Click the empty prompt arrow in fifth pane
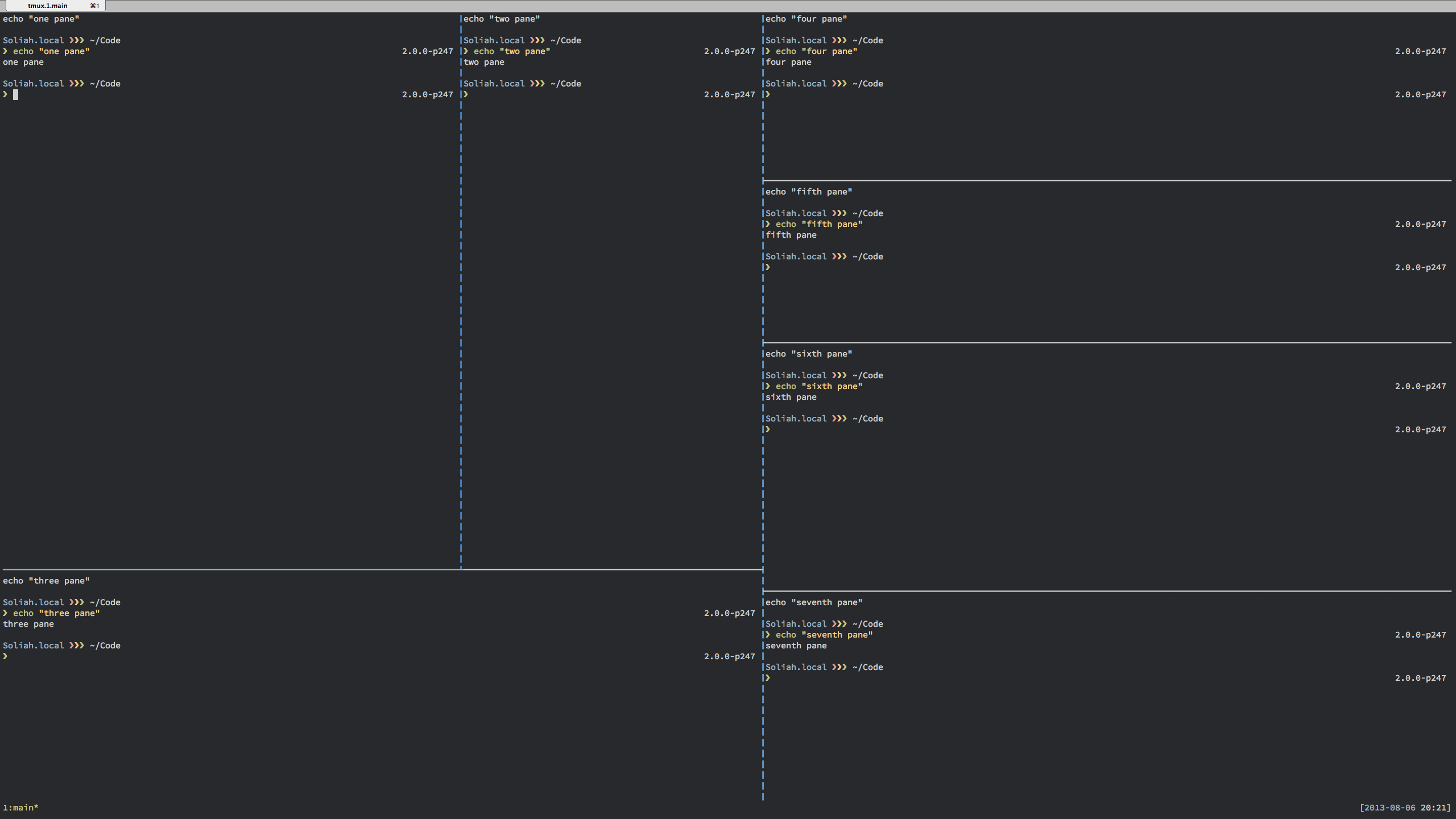This screenshot has width=1456, height=819. [x=768, y=267]
